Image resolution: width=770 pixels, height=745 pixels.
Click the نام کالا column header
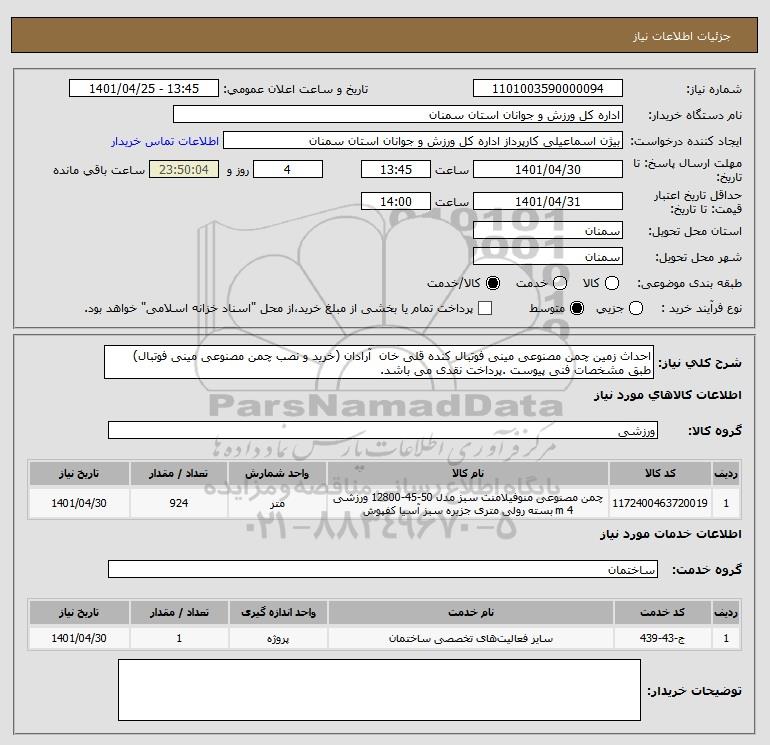468,473
